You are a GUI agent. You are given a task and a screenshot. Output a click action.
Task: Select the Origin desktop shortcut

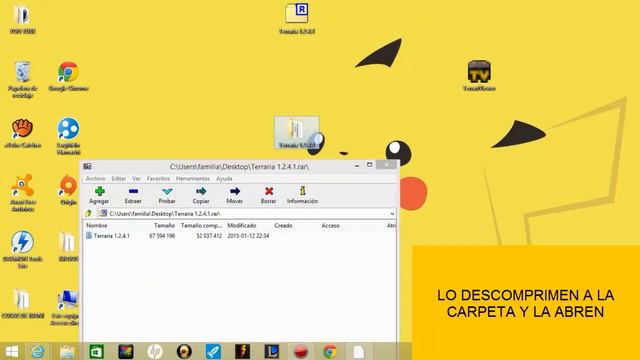coord(68,190)
